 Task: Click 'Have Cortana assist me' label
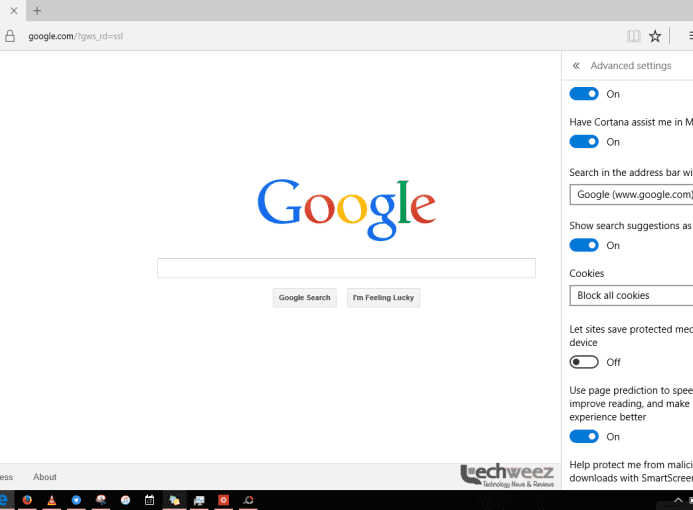631,122
